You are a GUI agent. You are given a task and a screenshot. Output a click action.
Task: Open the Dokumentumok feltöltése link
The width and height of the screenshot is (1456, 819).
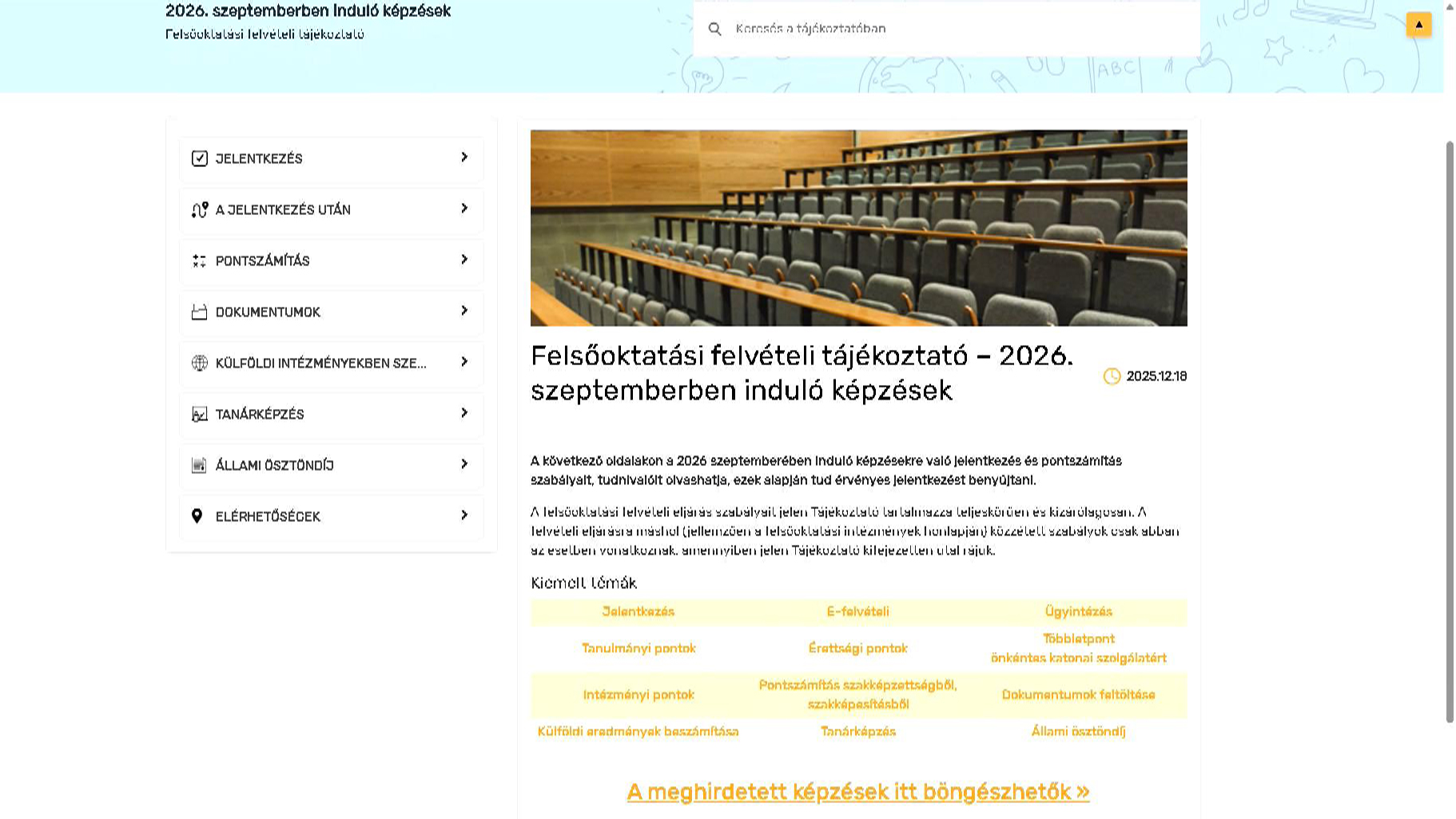[1078, 694]
